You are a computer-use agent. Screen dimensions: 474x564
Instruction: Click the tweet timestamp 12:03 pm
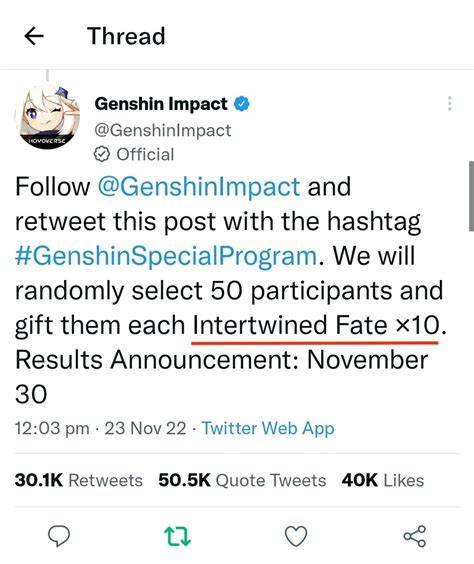[52, 428]
